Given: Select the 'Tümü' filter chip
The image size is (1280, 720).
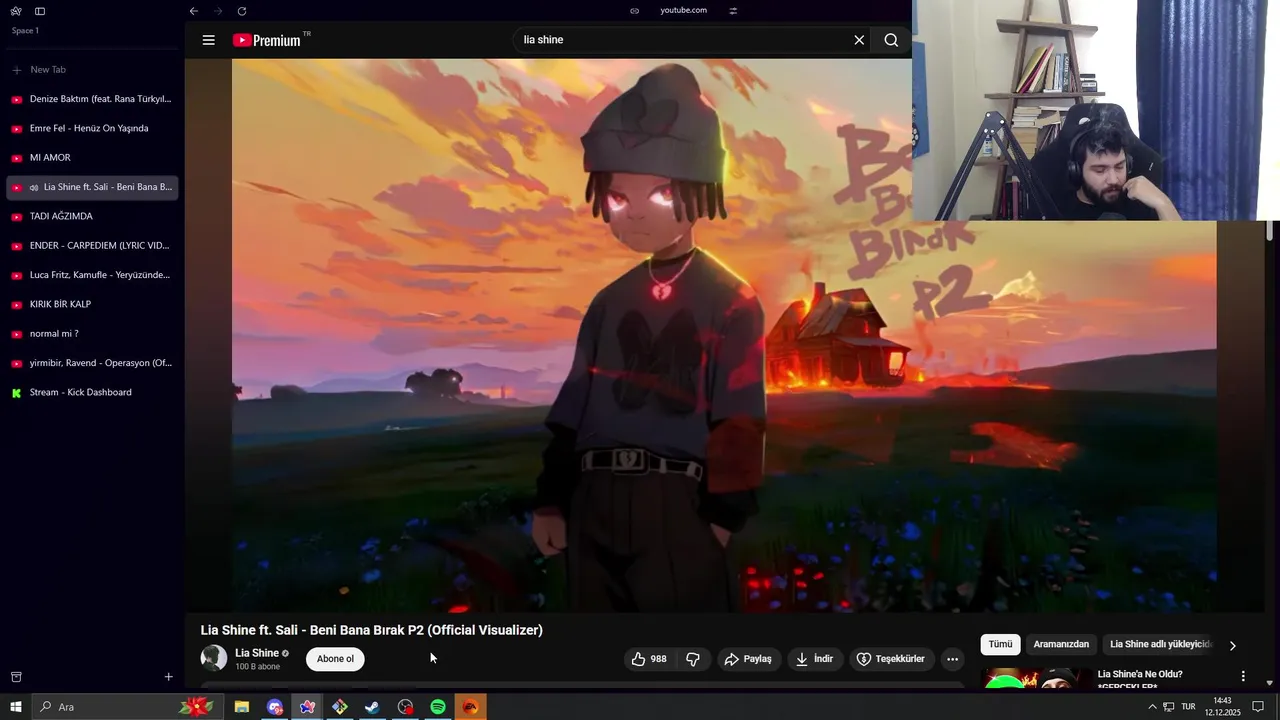Looking at the screenshot, I should [1000, 645].
